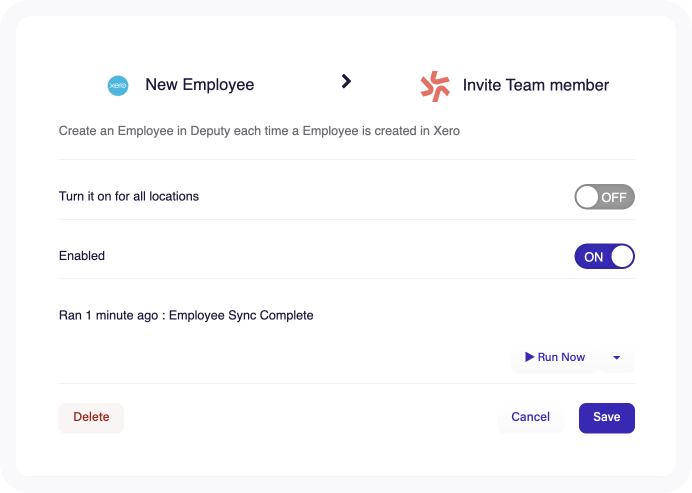692x493 pixels.
Task: Delete this integration
Action: (91, 417)
